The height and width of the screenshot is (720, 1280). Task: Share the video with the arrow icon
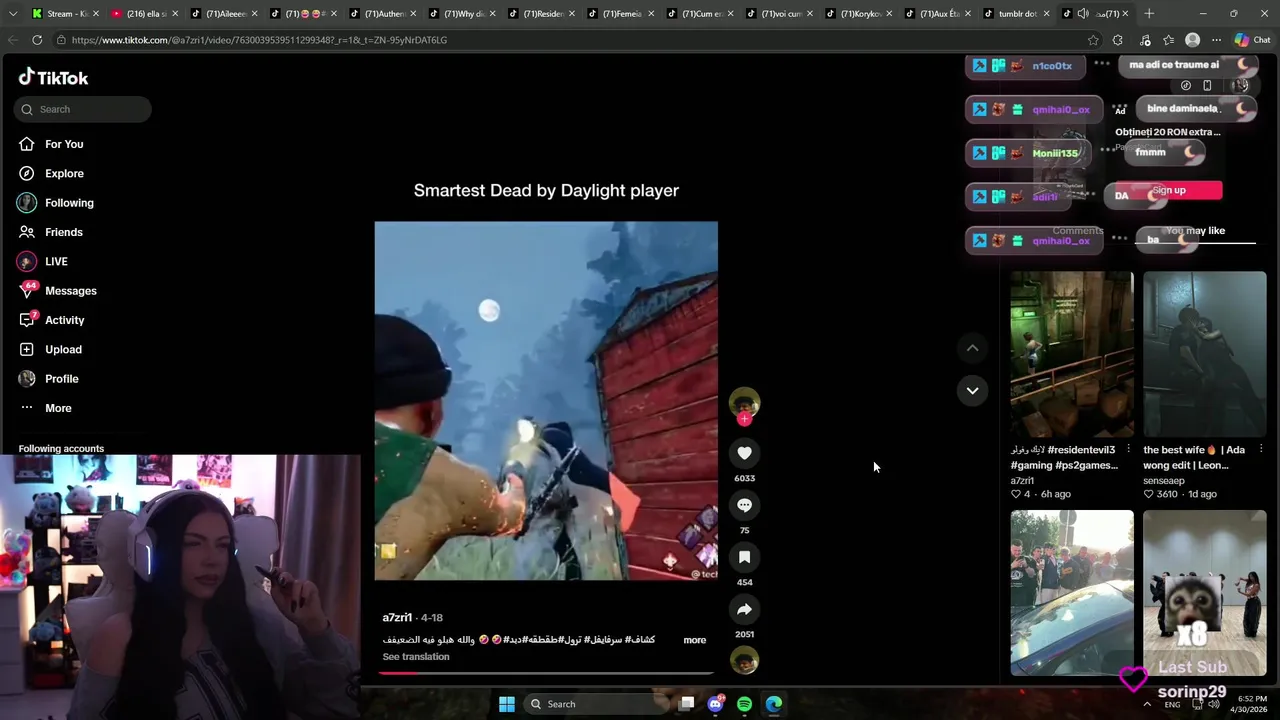pos(744,609)
